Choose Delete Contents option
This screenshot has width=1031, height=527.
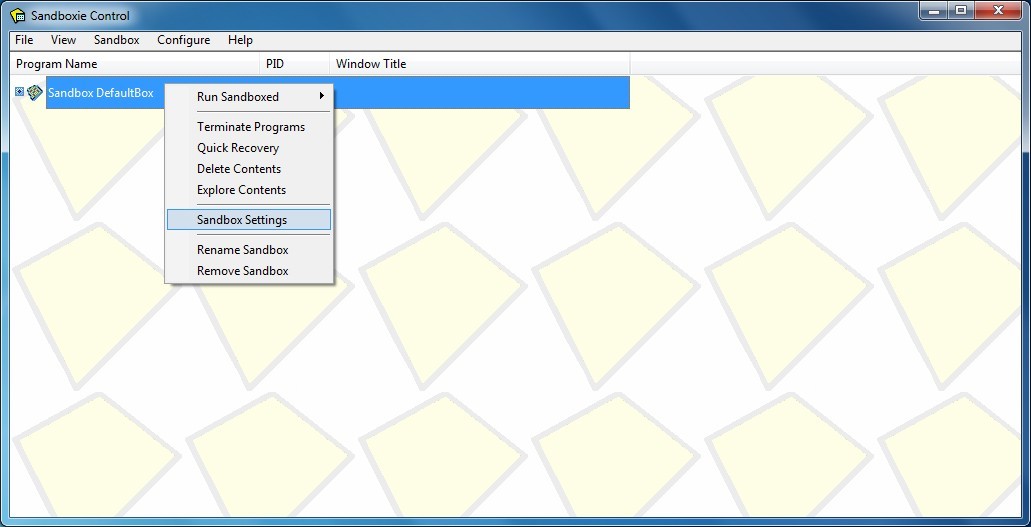249,169
